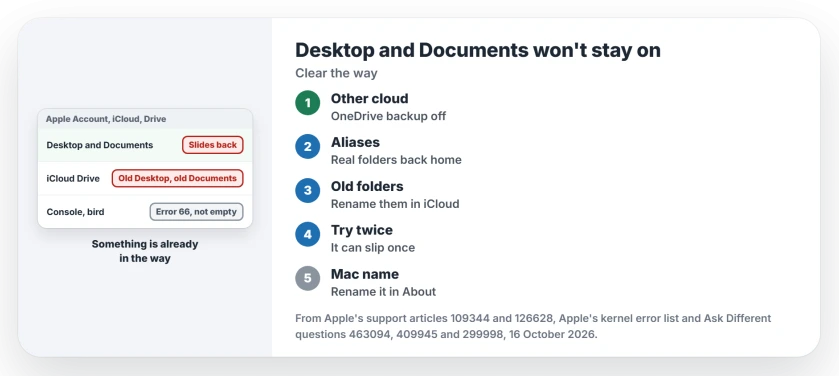Viewport: 839px width, 376px height.
Task: Click the "Old Desktop, old Documents" badge
Action: pyautogui.click(x=178, y=178)
